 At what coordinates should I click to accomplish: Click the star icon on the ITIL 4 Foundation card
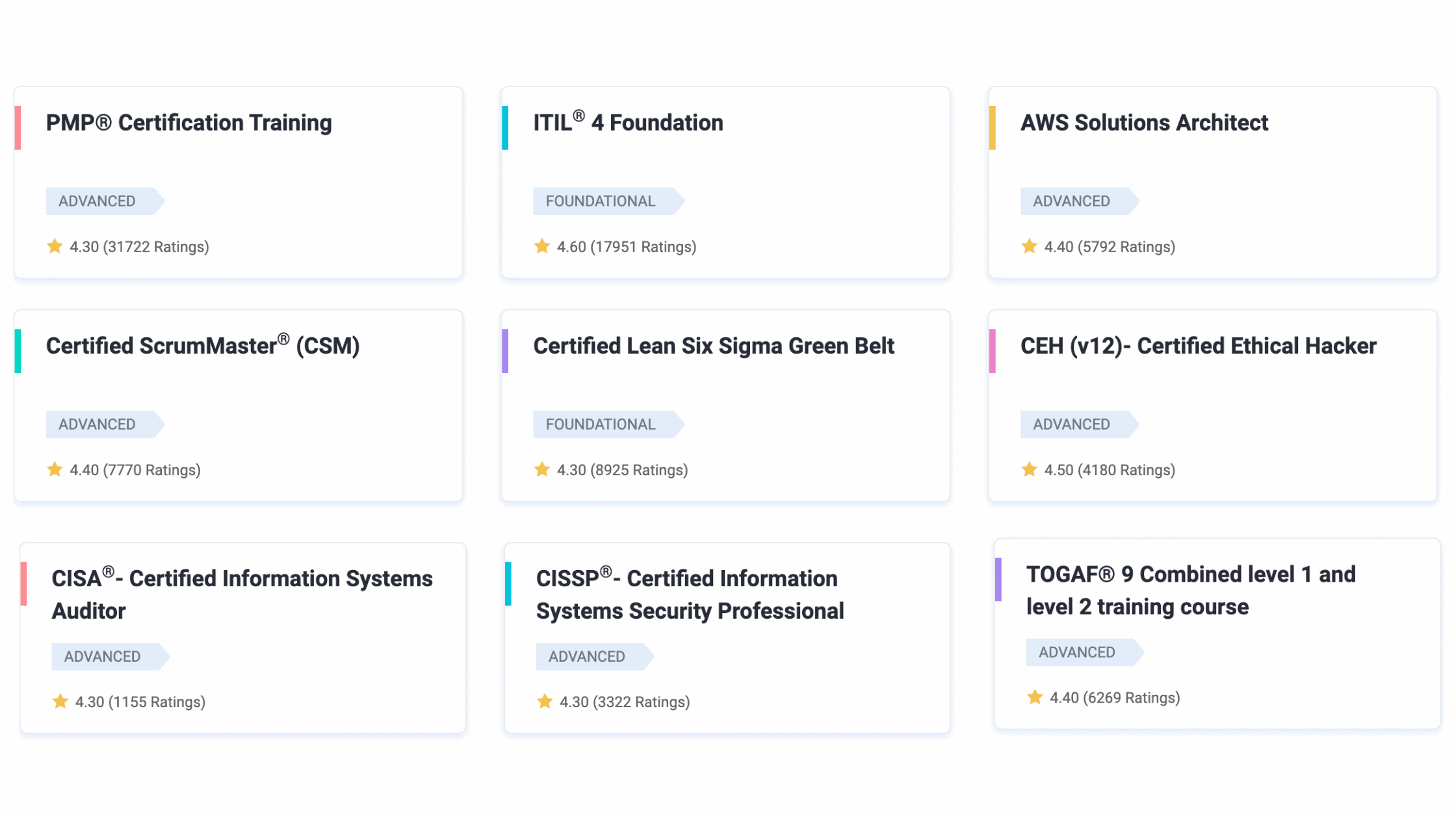coord(542,246)
